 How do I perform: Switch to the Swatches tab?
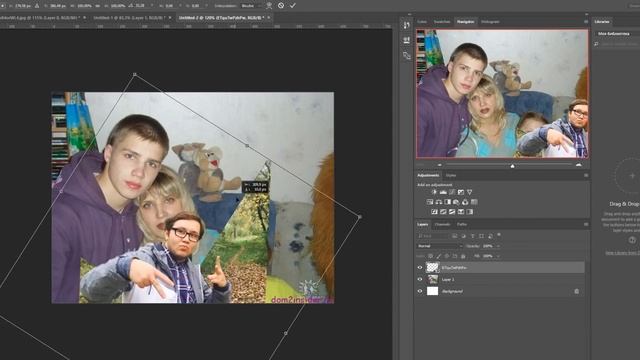click(x=442, y=22)
